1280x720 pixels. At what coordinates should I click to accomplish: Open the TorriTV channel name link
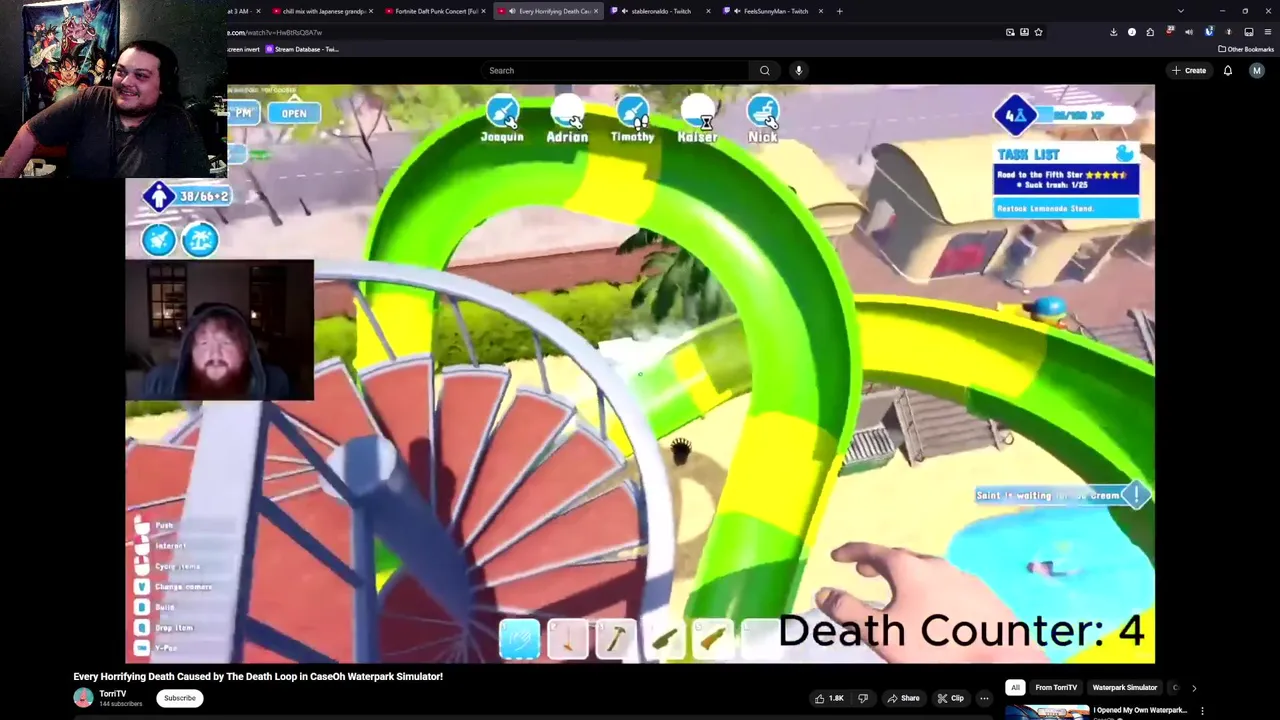point(113,693)
